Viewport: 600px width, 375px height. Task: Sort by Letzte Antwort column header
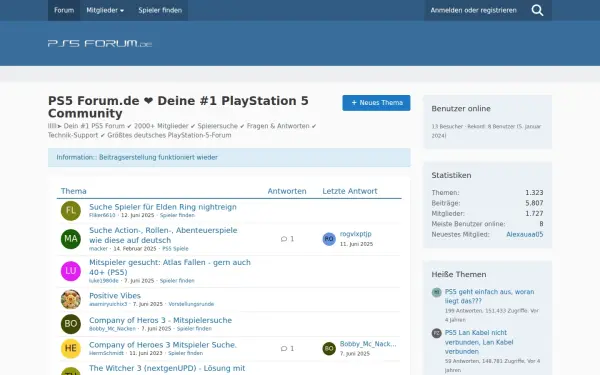coord(350,191)
